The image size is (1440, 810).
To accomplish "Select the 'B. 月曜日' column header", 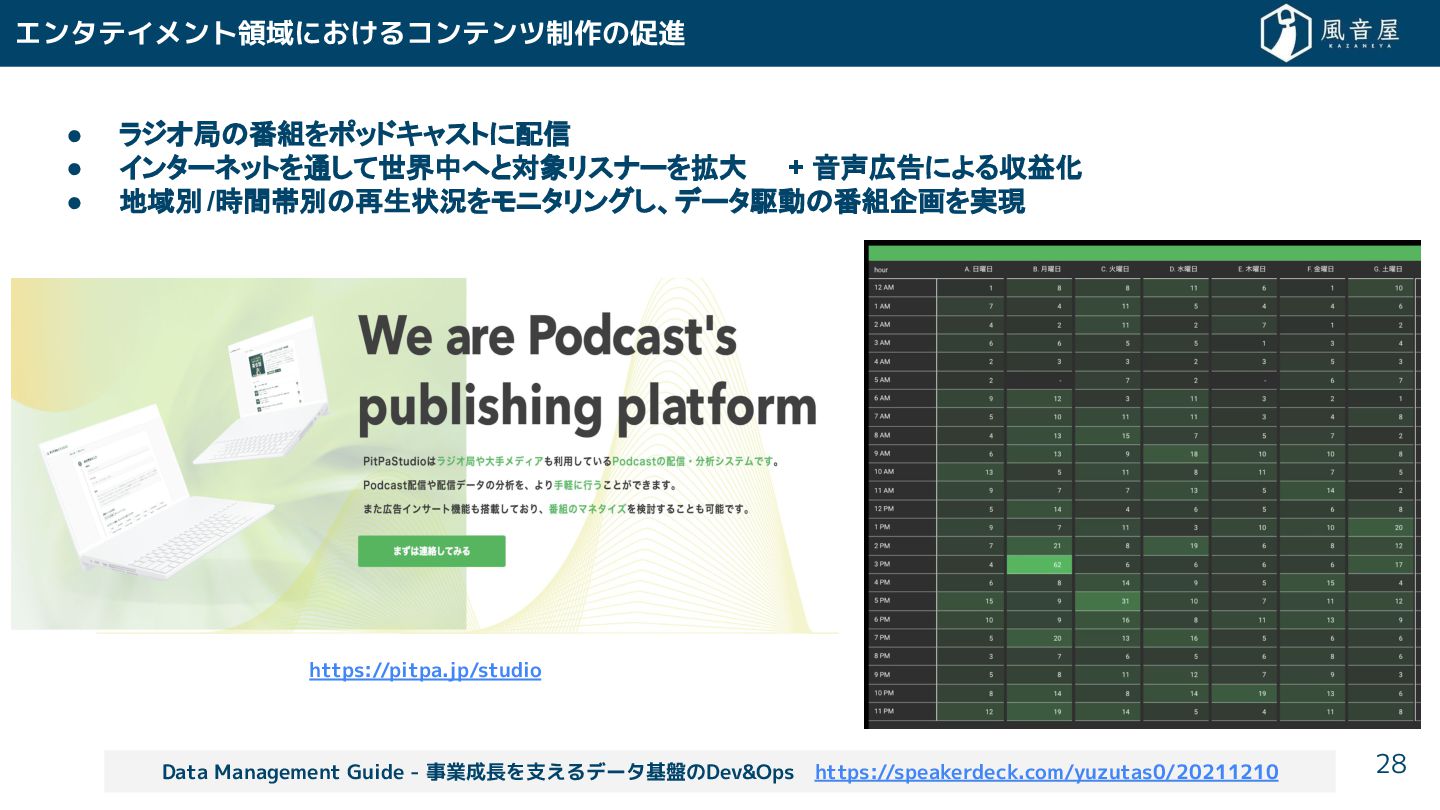I will point(1047,269).
